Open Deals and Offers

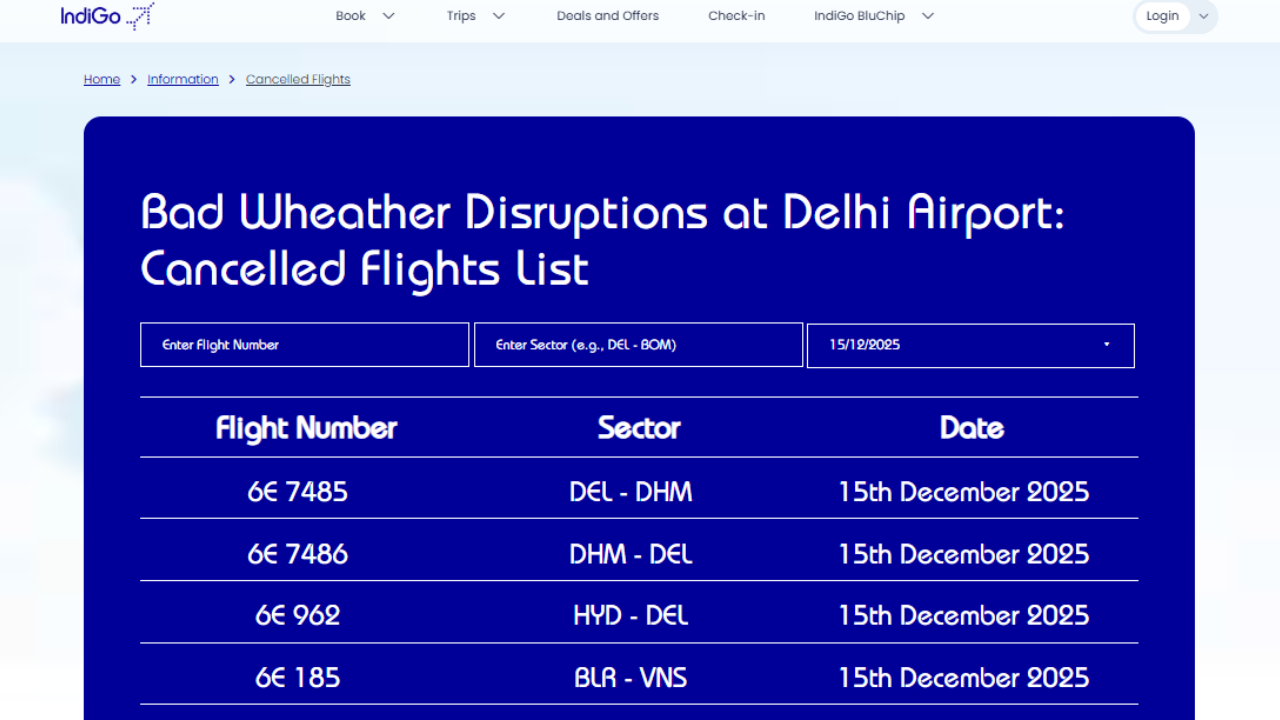pos(608,16)
